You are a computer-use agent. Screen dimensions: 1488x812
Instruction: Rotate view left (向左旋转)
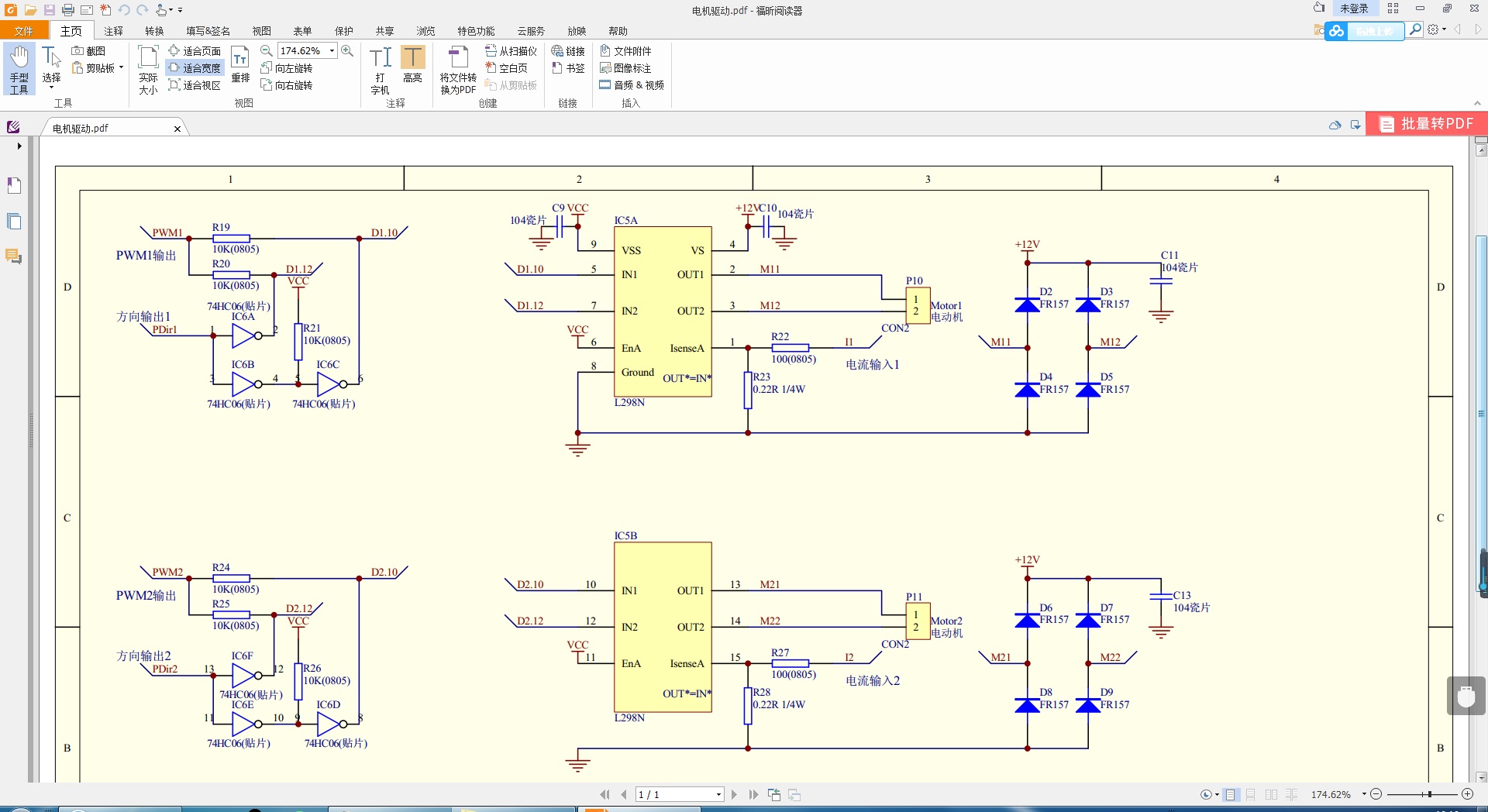pos(287,68)
